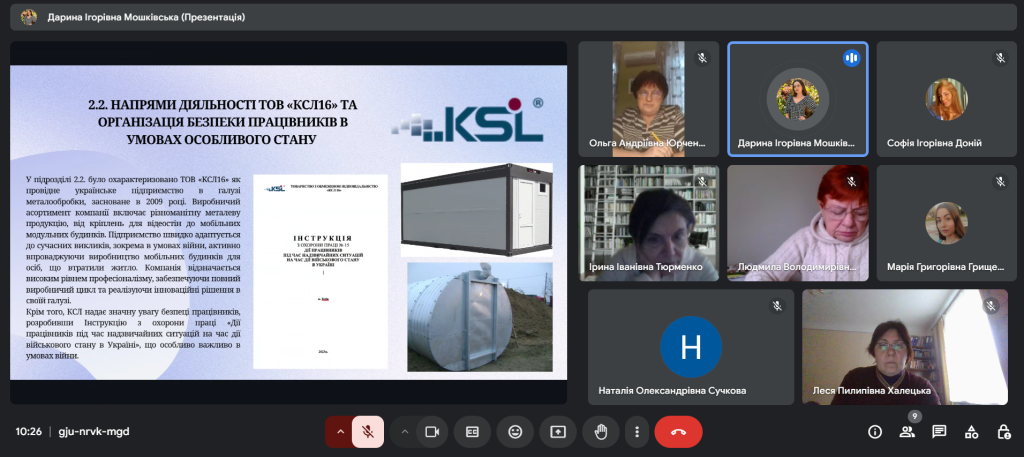Select Наталія Олександрівна Сучкова participant tile
The width and height of the screenshot is (1024, 457).
coord(690,347)
